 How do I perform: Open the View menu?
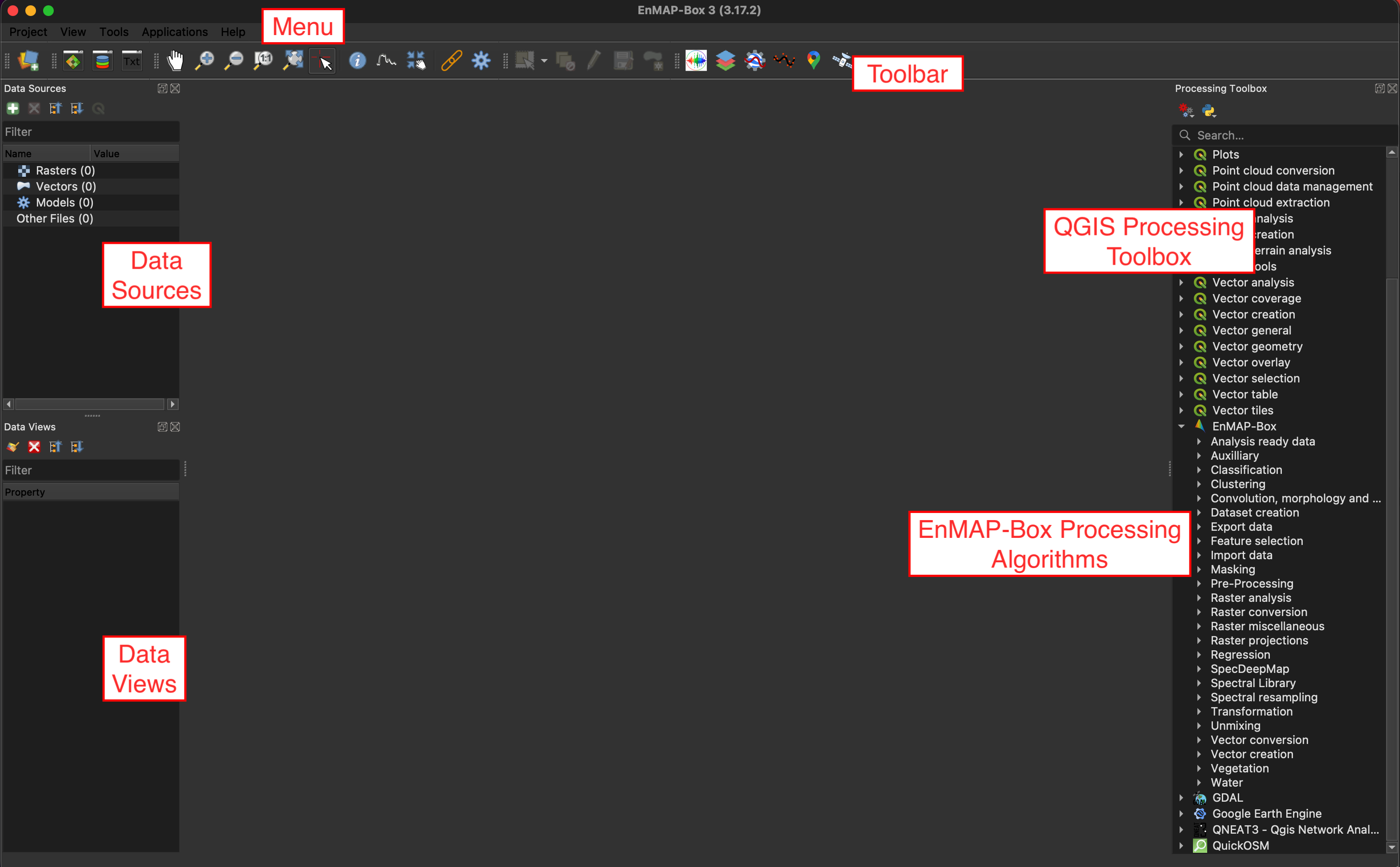73,32
